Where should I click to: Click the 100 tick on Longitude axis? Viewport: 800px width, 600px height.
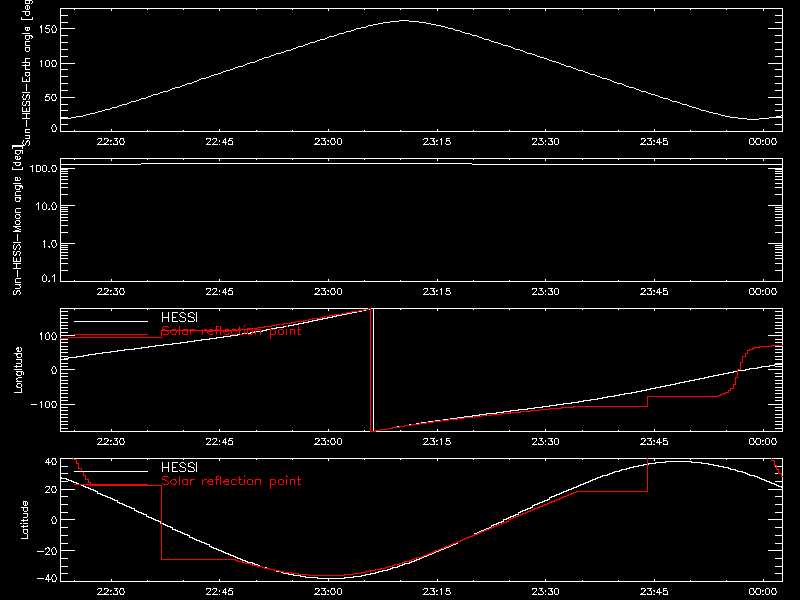[x=48, y=336]
